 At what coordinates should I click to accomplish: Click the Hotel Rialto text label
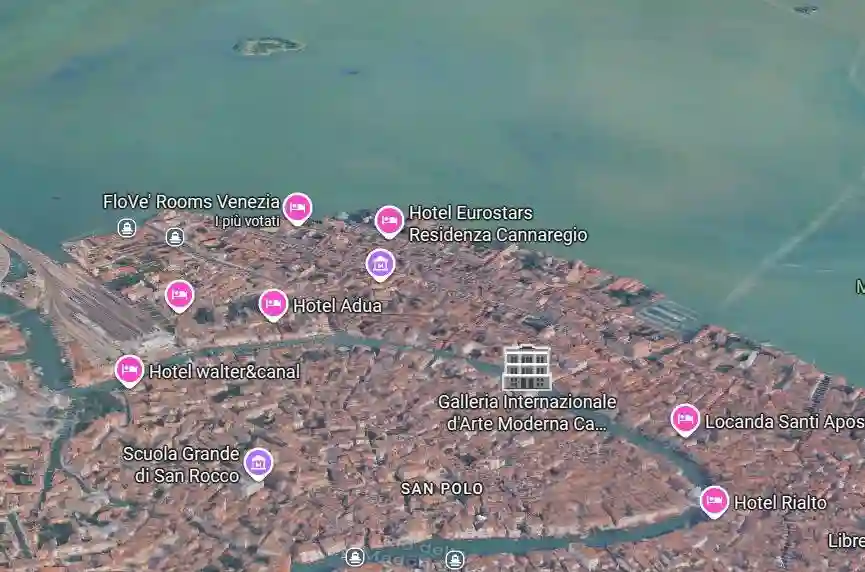780,502
